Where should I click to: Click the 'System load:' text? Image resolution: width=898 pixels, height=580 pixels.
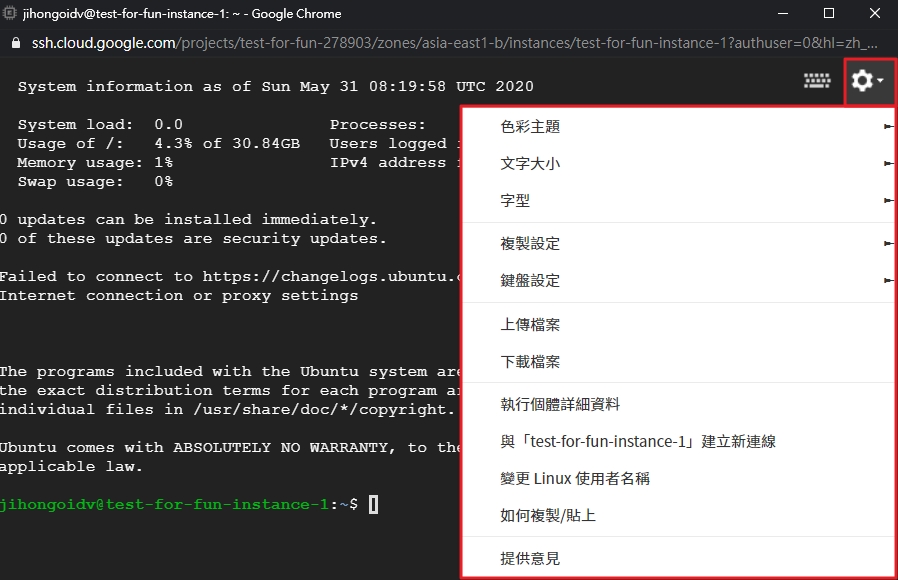click(76, 124)
